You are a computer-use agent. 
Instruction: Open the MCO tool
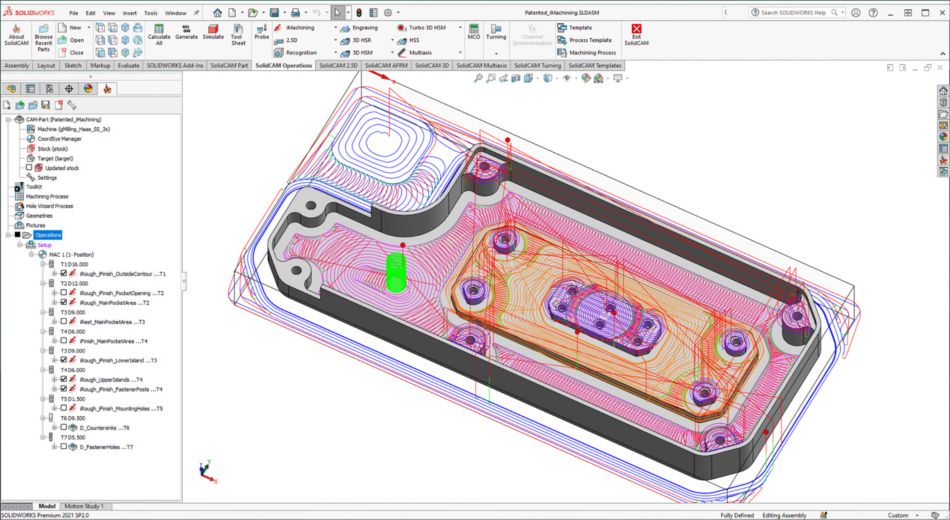coord(474,32)
